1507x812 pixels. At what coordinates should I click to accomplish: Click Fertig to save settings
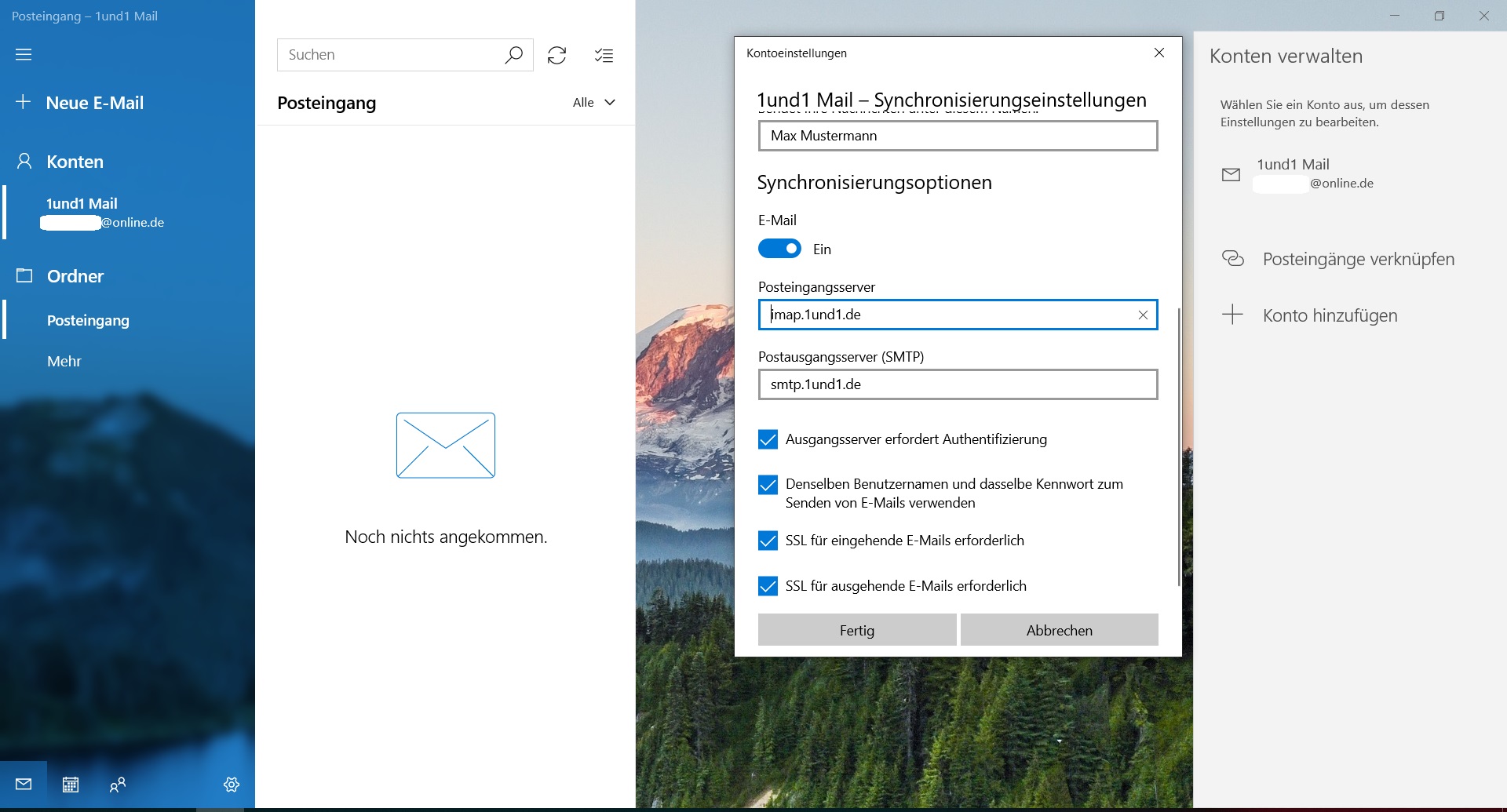click(857, 630)
